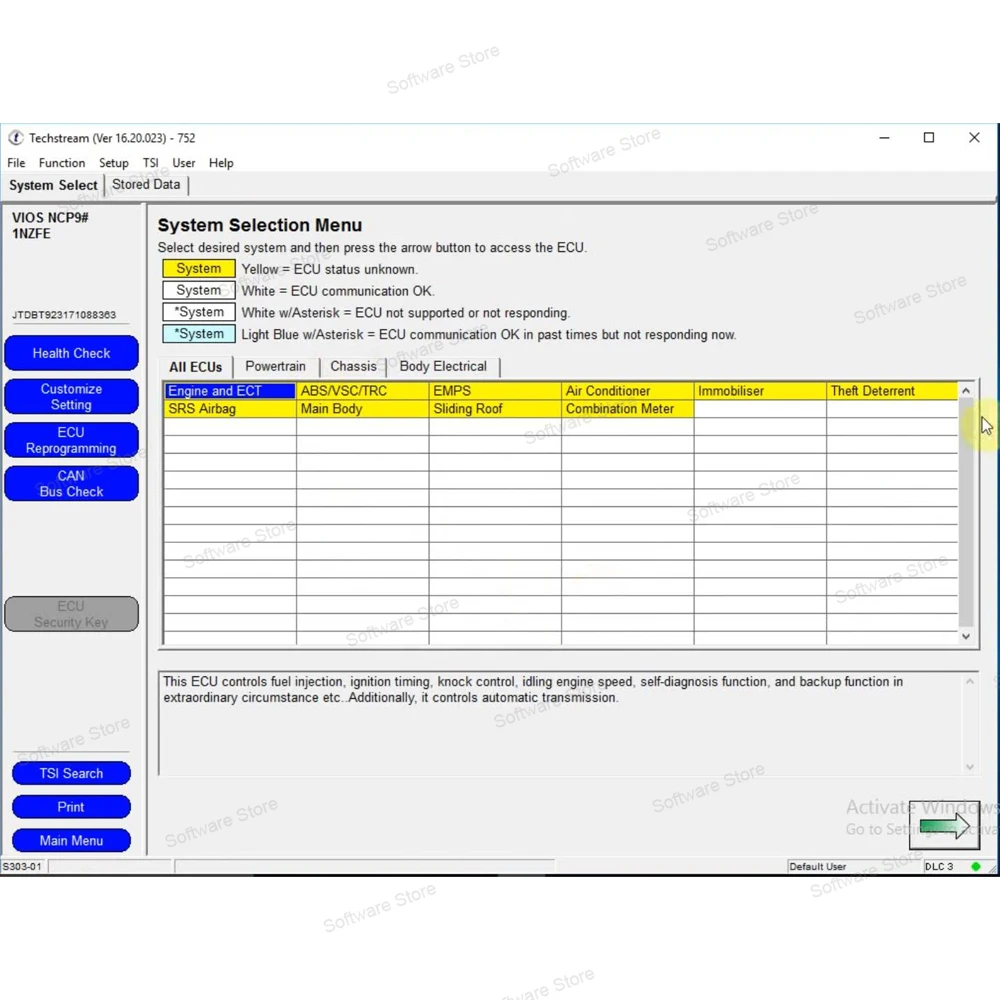Select the Main Body system cell
Image resolution: width=1000 pixels, height=1000 pixels.
tap(362, 409)
